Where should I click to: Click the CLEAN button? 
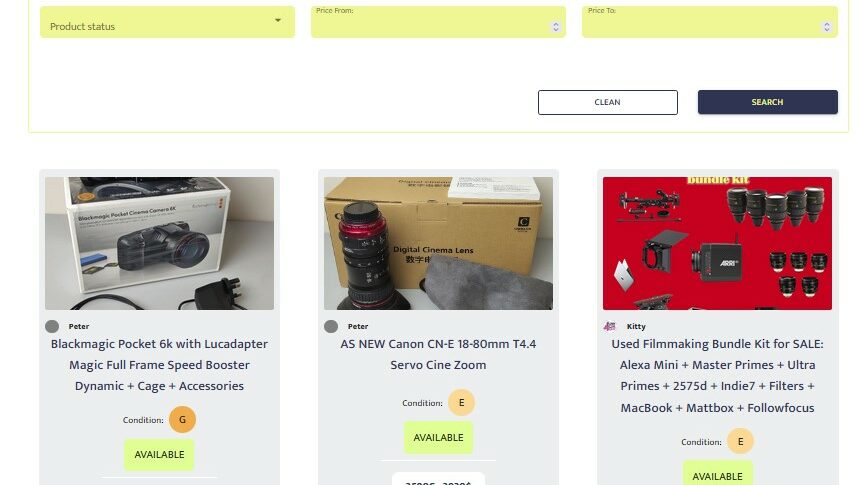(x=608, y=102)
